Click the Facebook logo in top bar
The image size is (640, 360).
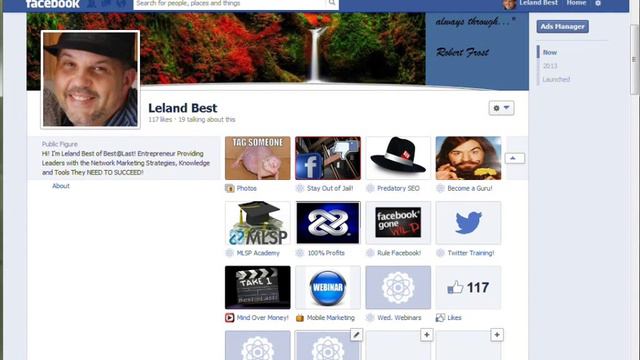52,4
